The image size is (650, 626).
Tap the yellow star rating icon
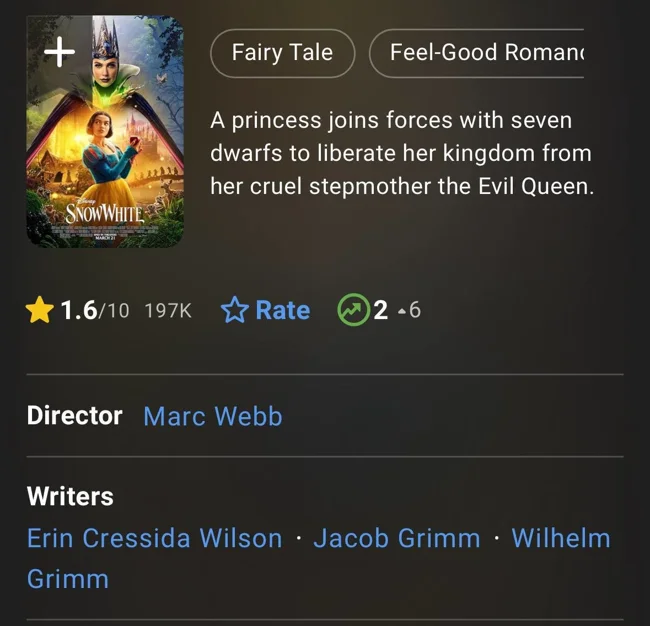pos(40,311)
